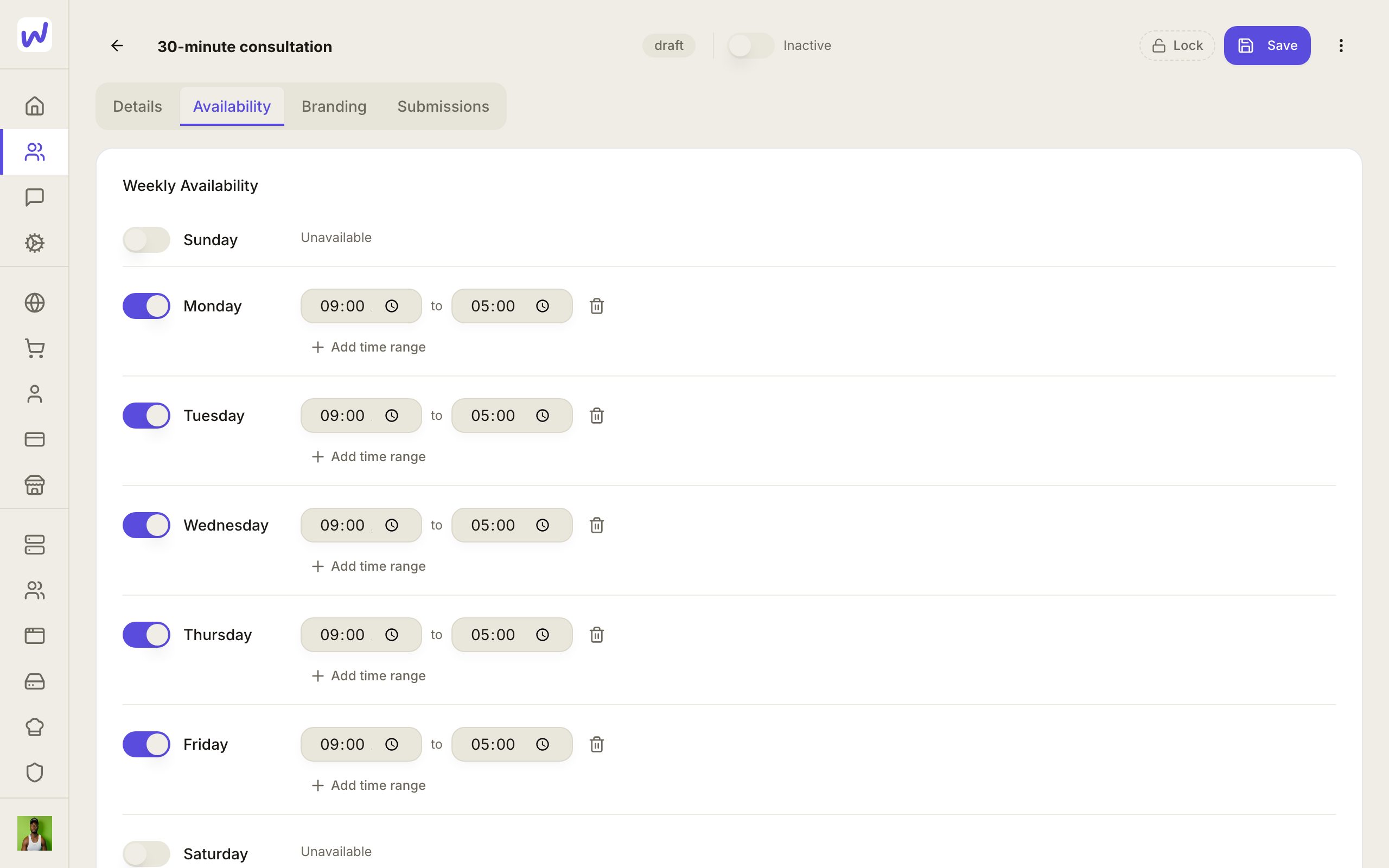Screen dimensions: 1389x868
Task: Open the chef hat sidebar icon
Action: [x=34, y=727]
